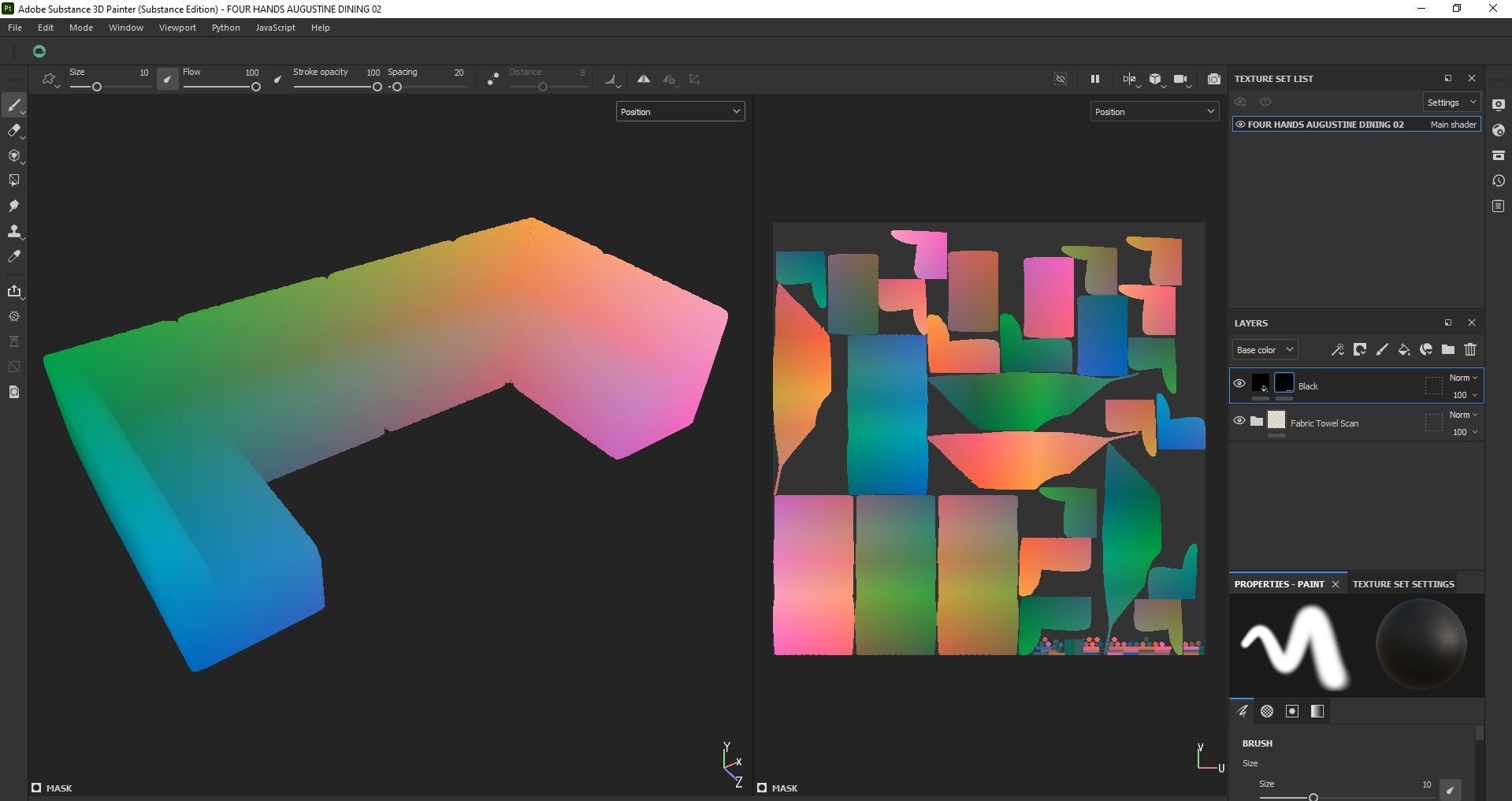Open blend mode dropdown for Black layer
Viewport: 1512px width, 801px height.
point(1463,378)
